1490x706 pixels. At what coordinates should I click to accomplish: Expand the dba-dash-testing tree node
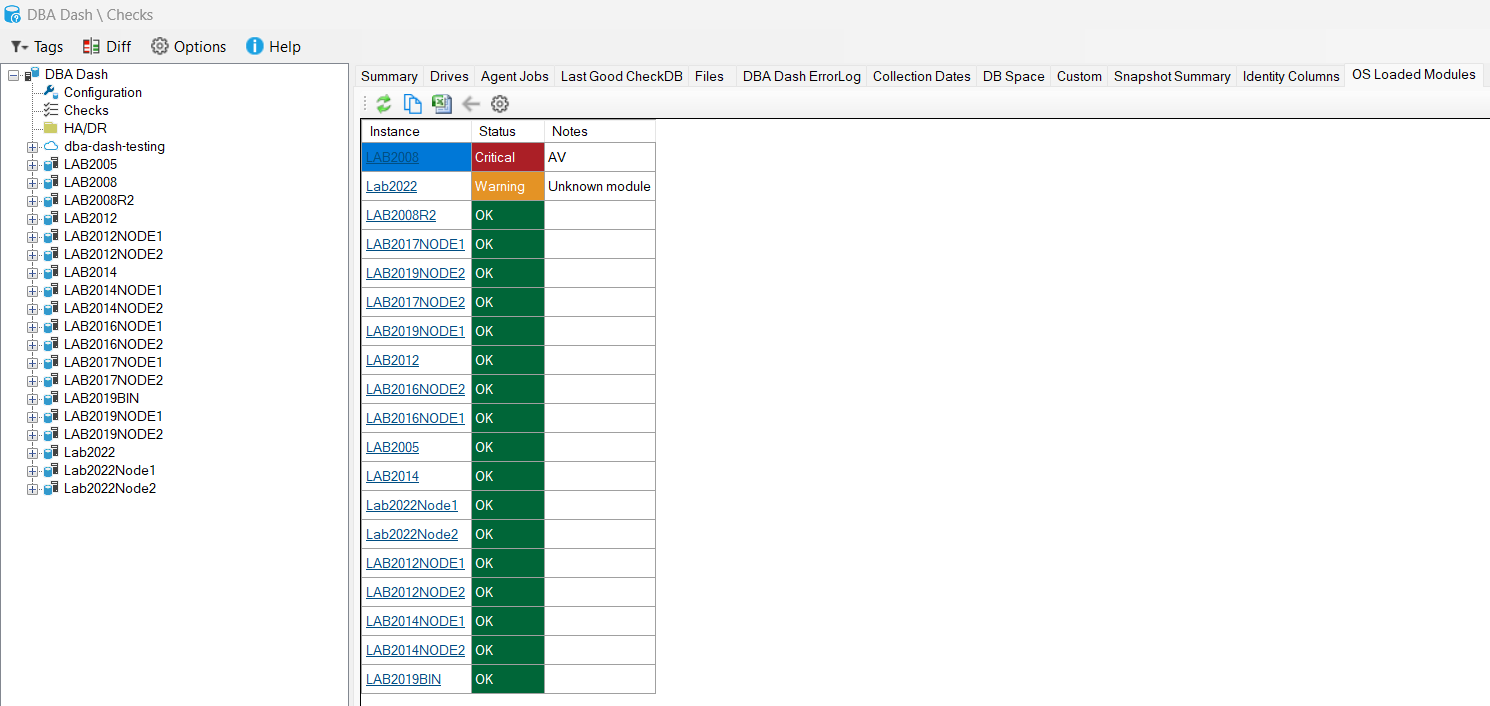click(33, 147)
